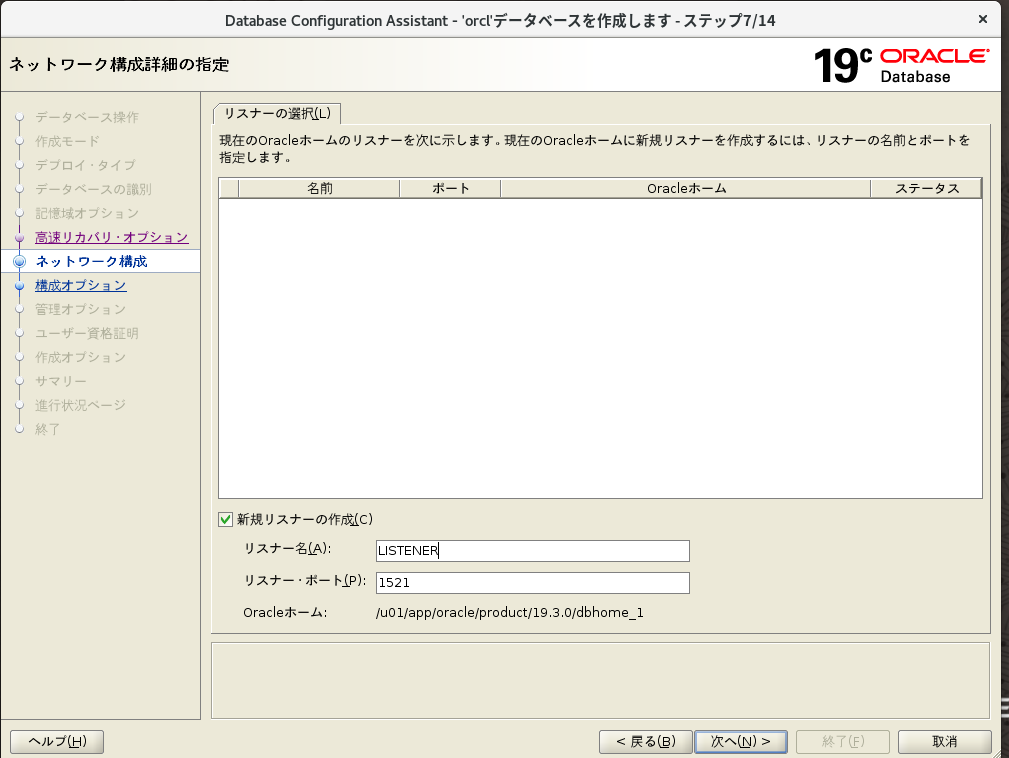
Task: Click the Oracleホーム column header
Action: click(x=685, y=188)
